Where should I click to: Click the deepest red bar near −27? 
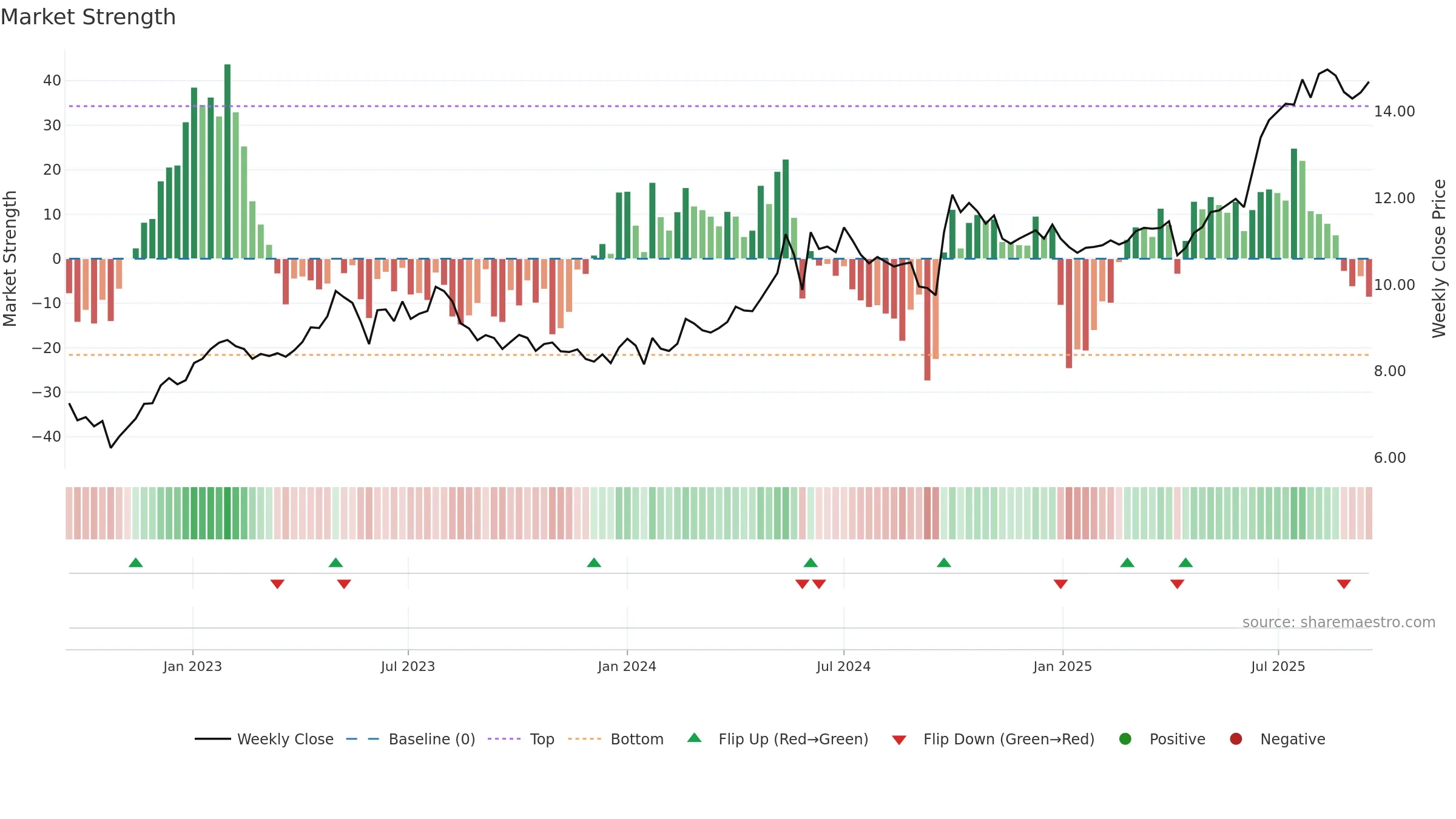927,320
